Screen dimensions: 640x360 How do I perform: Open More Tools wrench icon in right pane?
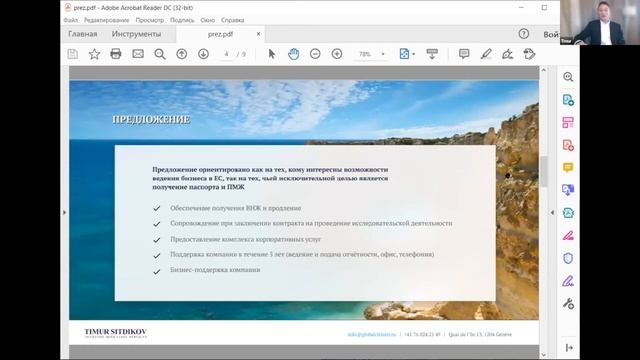point(568,303)
